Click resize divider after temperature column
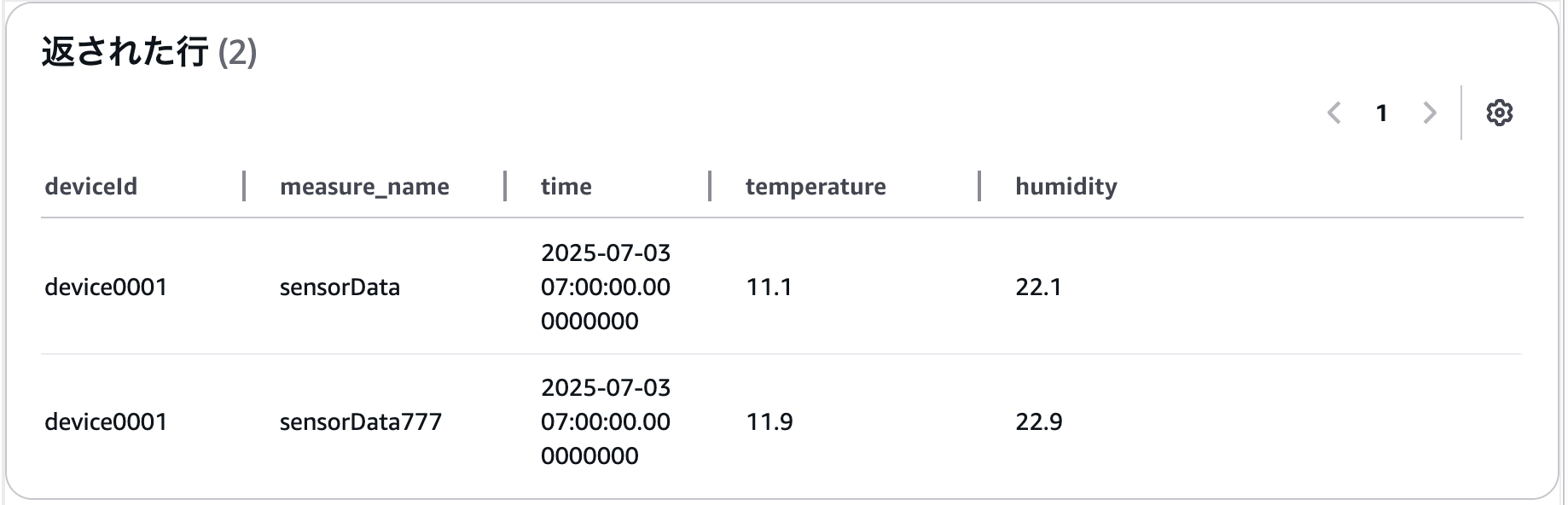This screenshot has height=505, width=1568. (x=979, y=186)
